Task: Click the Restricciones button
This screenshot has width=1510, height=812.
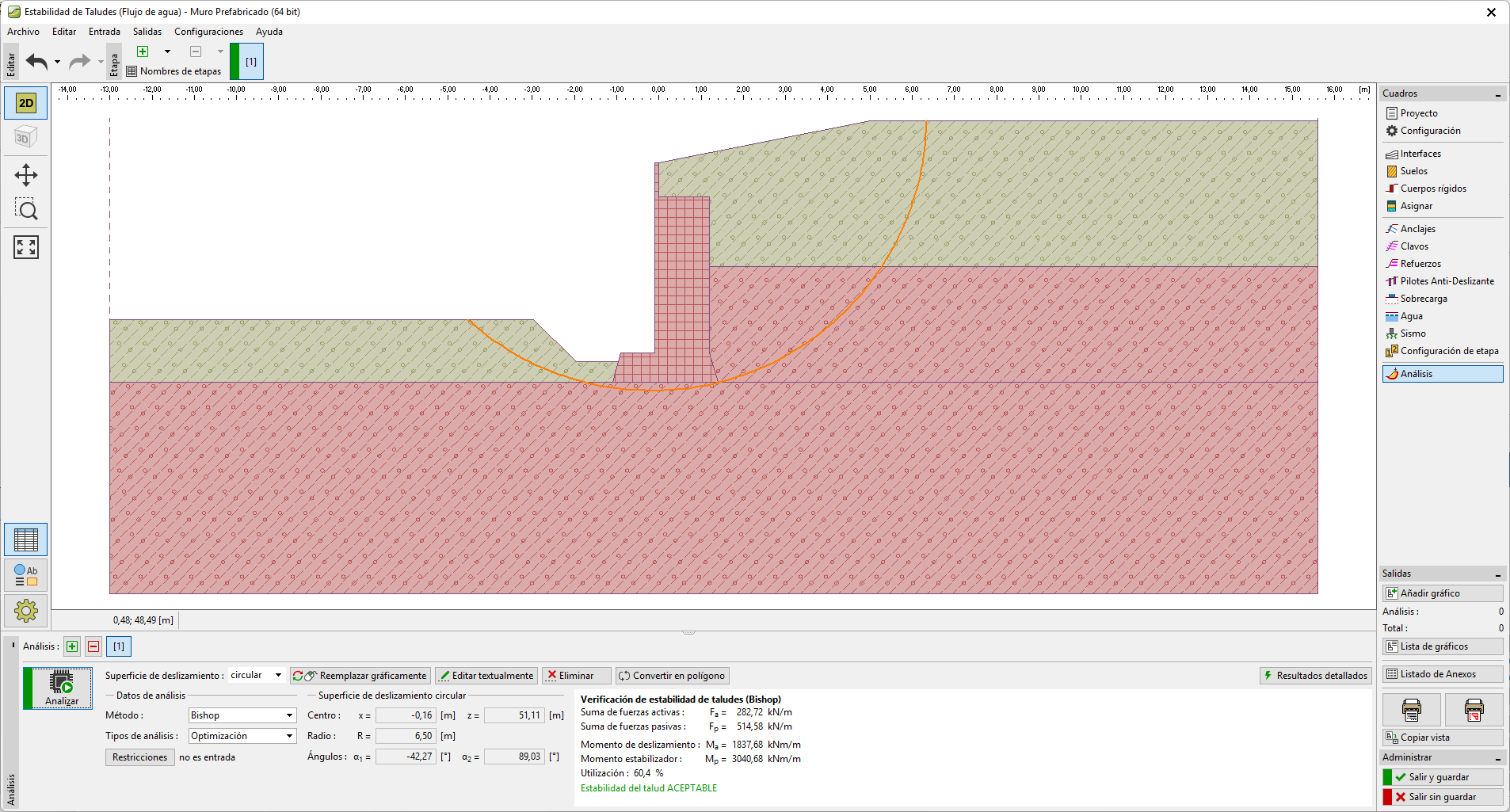Action: pyautogui.click(x=139, y=757)
